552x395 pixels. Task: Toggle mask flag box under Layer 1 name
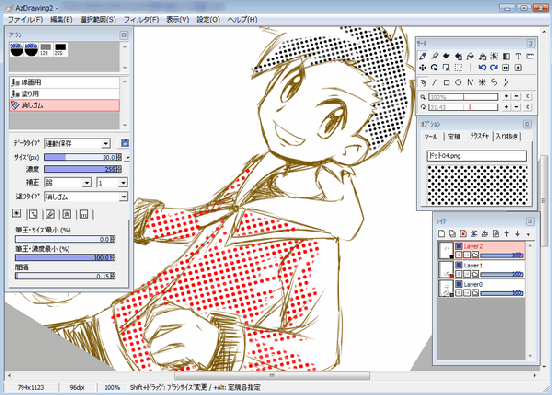[x=475, y=274]
